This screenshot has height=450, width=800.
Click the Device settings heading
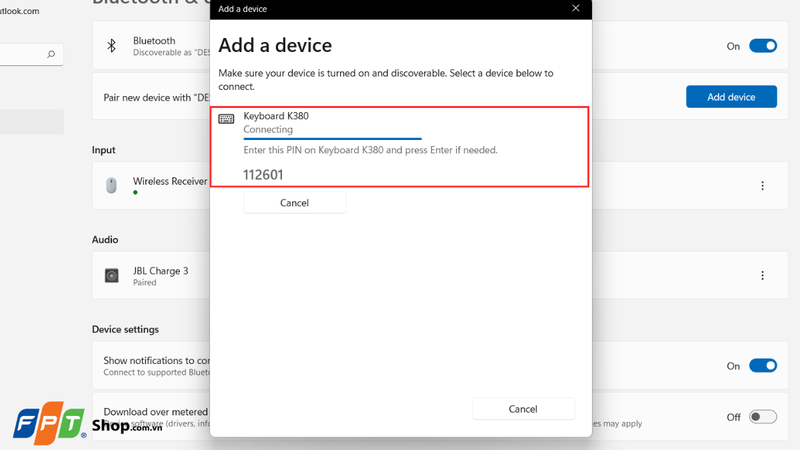click(x=125, y=330)
